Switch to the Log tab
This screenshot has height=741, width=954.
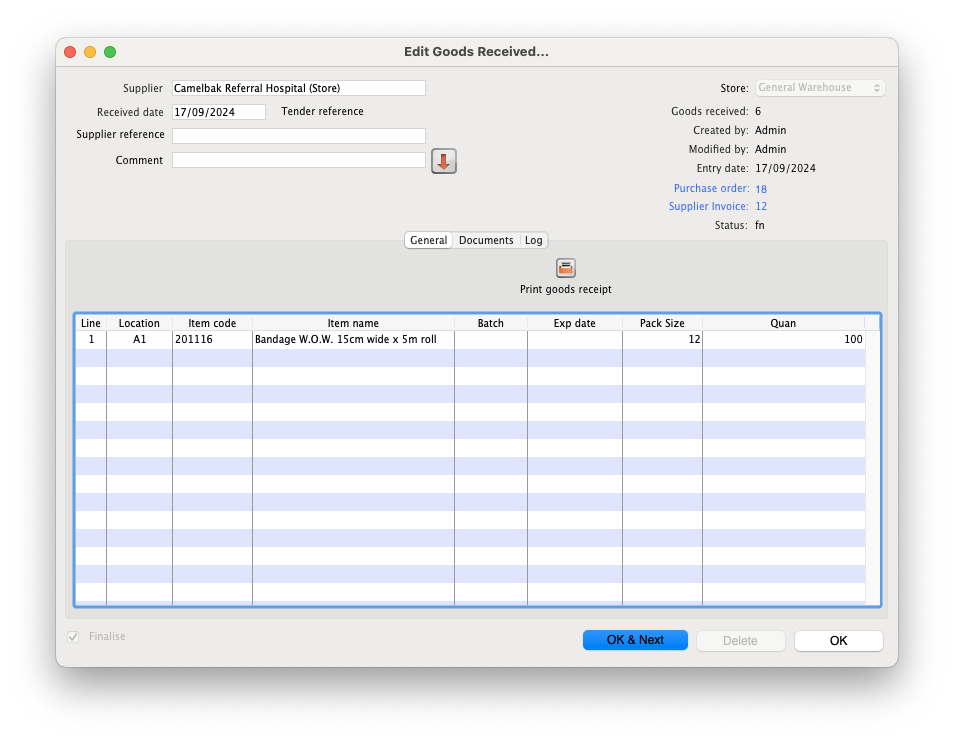coord(534,241)
